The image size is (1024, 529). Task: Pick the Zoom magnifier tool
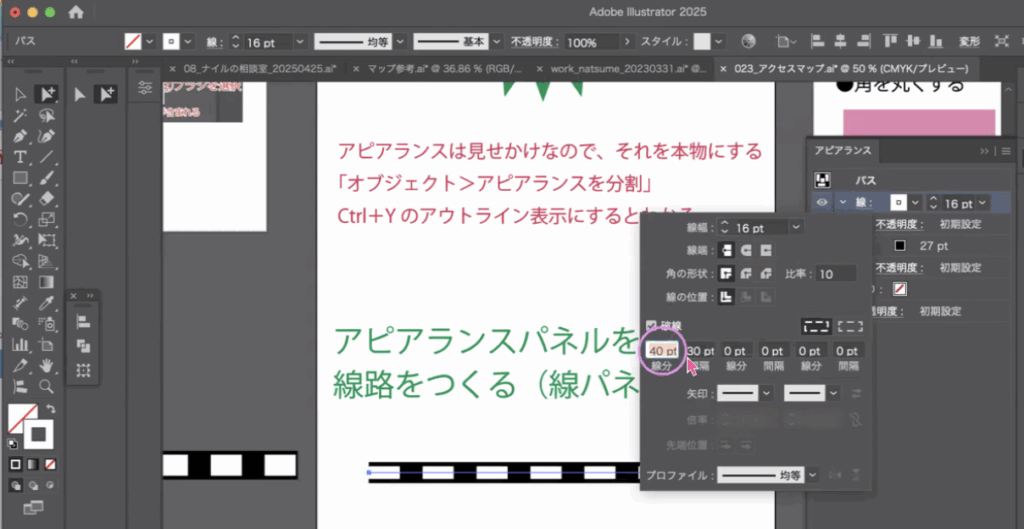[x=46, y=386]
